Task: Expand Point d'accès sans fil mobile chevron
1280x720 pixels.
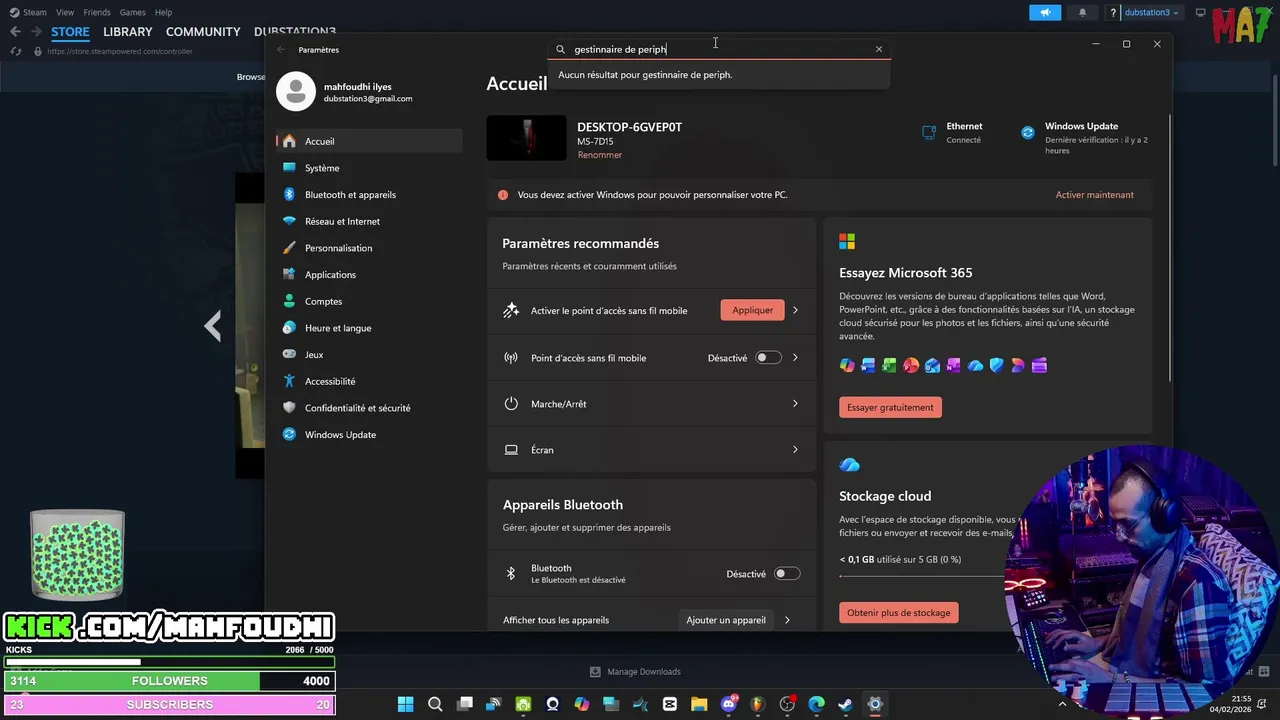Action: (795, 358)
